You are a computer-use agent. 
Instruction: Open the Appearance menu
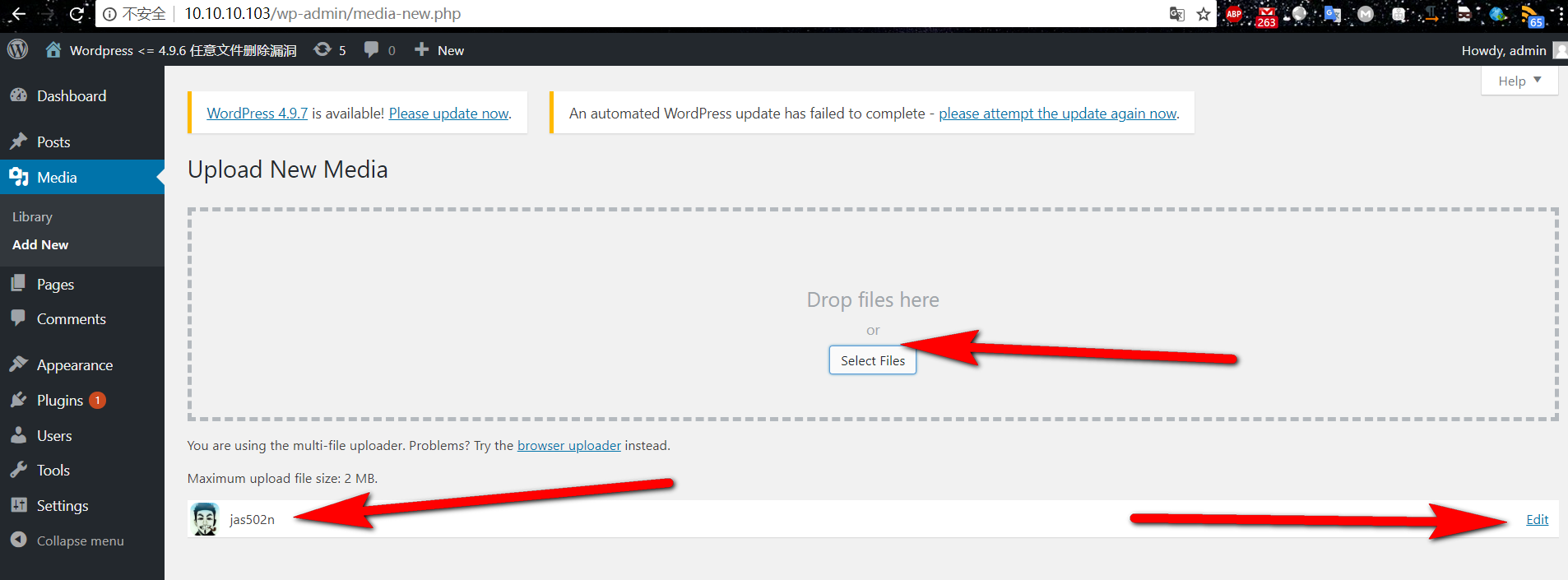[74, 365]
